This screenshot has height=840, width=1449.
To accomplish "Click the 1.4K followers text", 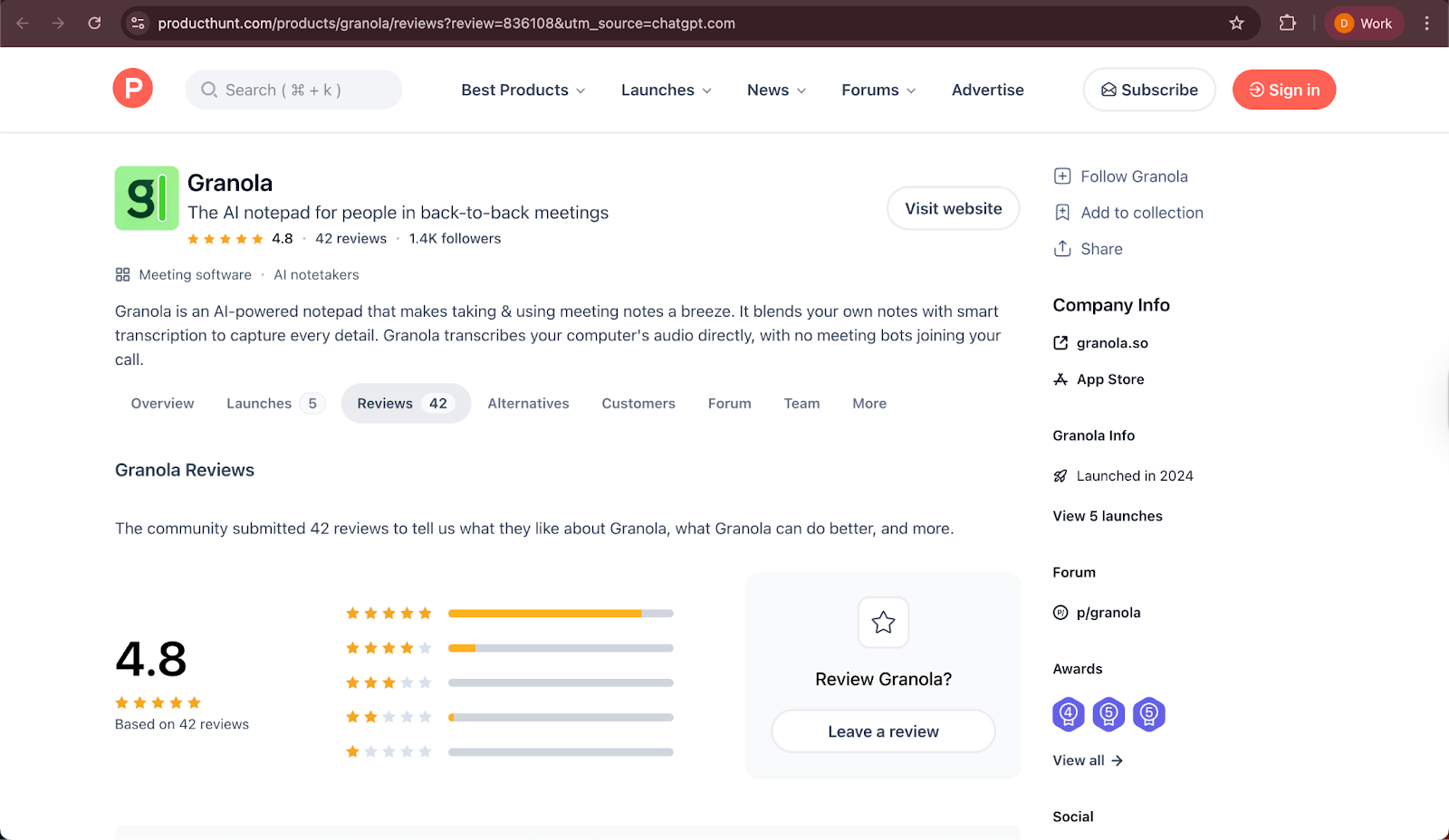I will point(455,238).
